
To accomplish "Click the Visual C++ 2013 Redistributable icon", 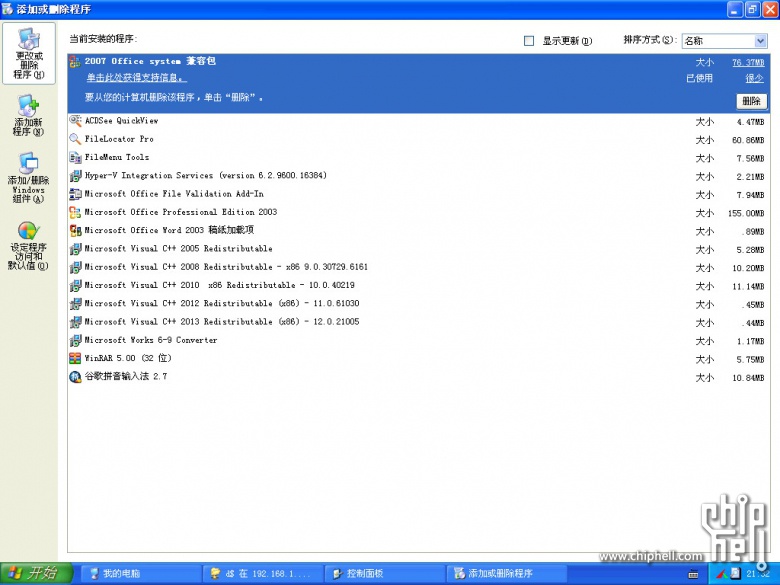I will tap(75, 322).
